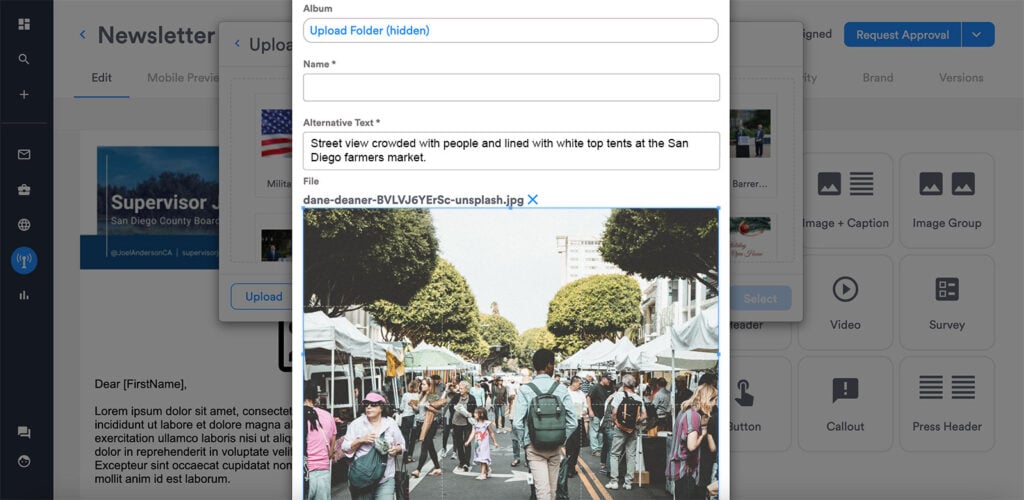Switch to the Versions tab

[x=961, y=78]
